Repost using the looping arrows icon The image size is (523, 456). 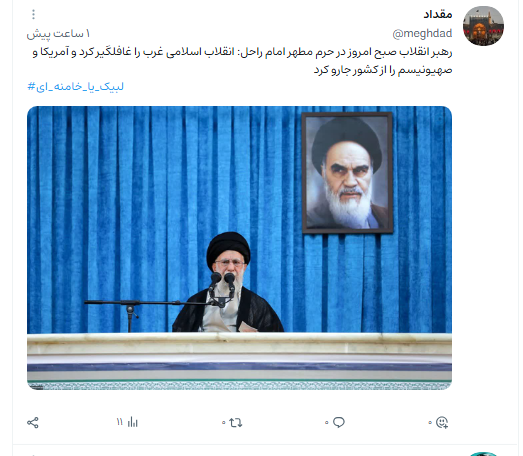click(236, 423)
